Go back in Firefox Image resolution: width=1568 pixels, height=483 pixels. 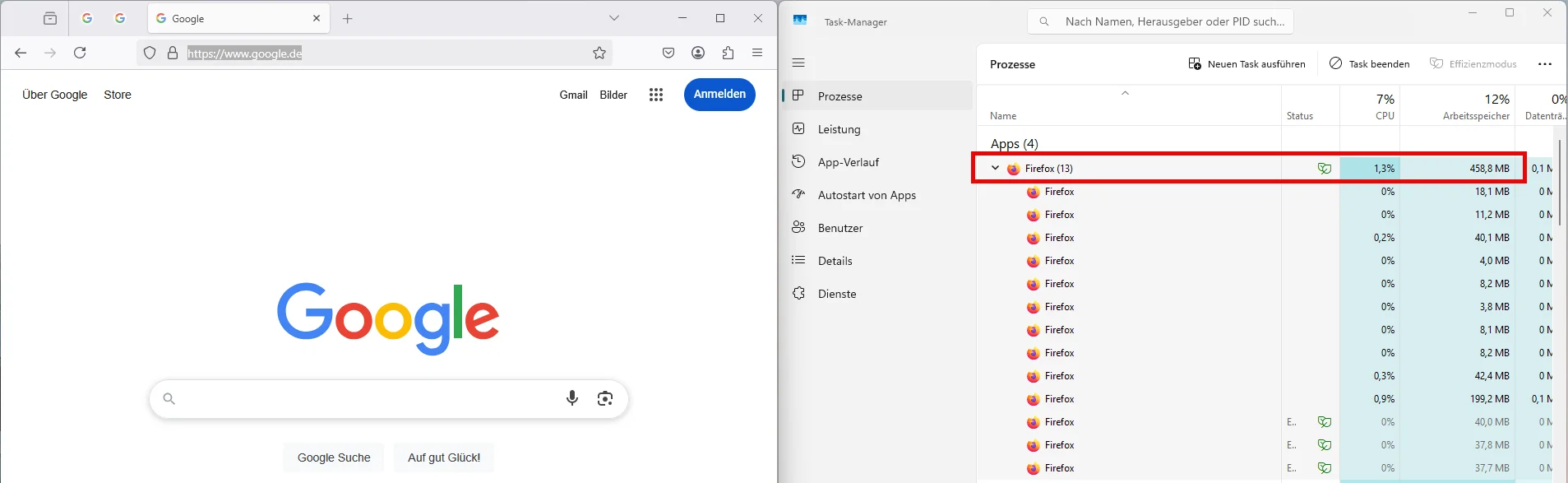click(x=21, y=53)
